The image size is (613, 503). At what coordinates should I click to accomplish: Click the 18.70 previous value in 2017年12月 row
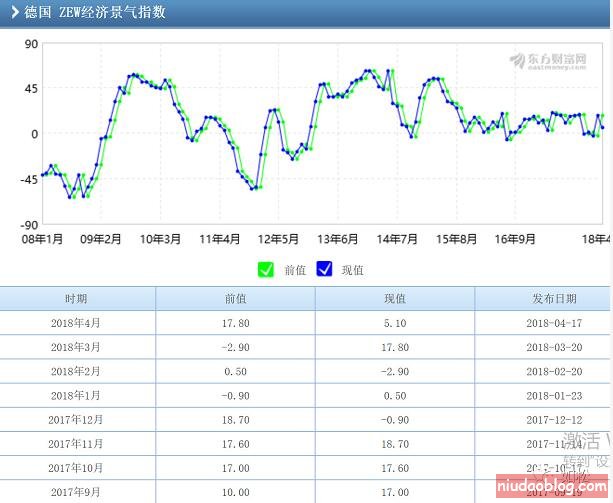pyautogui.click(x=235, y=420)
